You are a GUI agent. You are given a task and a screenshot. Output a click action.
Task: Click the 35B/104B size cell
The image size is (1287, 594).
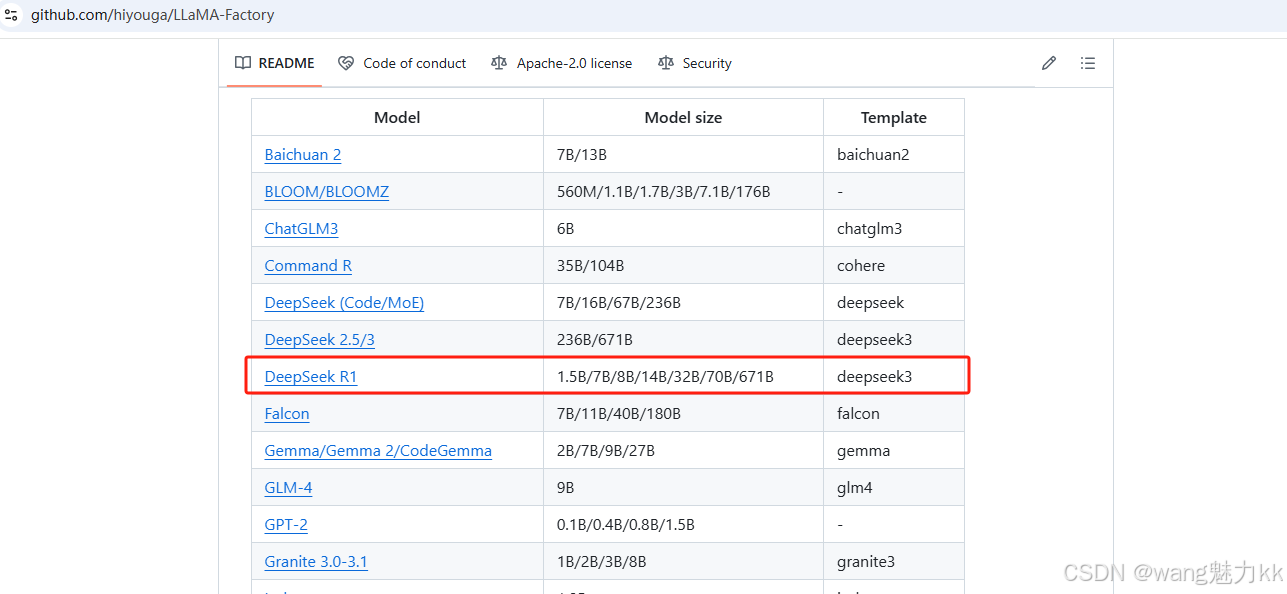[683, 266]
